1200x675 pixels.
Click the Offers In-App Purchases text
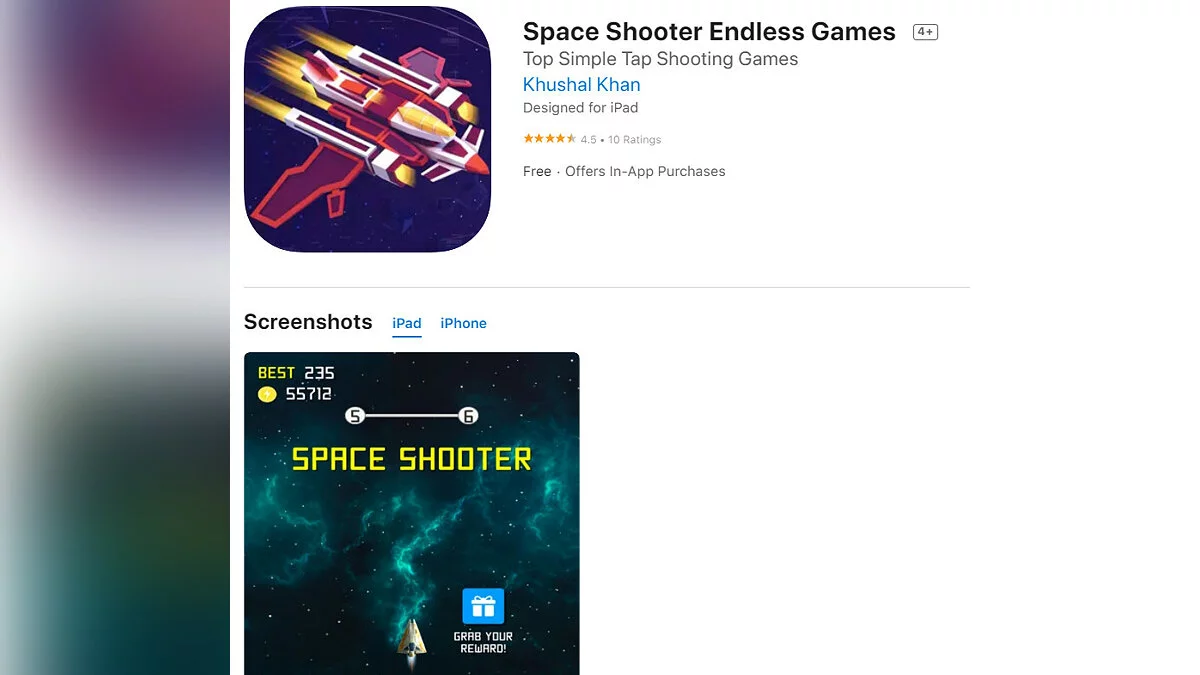645,171
